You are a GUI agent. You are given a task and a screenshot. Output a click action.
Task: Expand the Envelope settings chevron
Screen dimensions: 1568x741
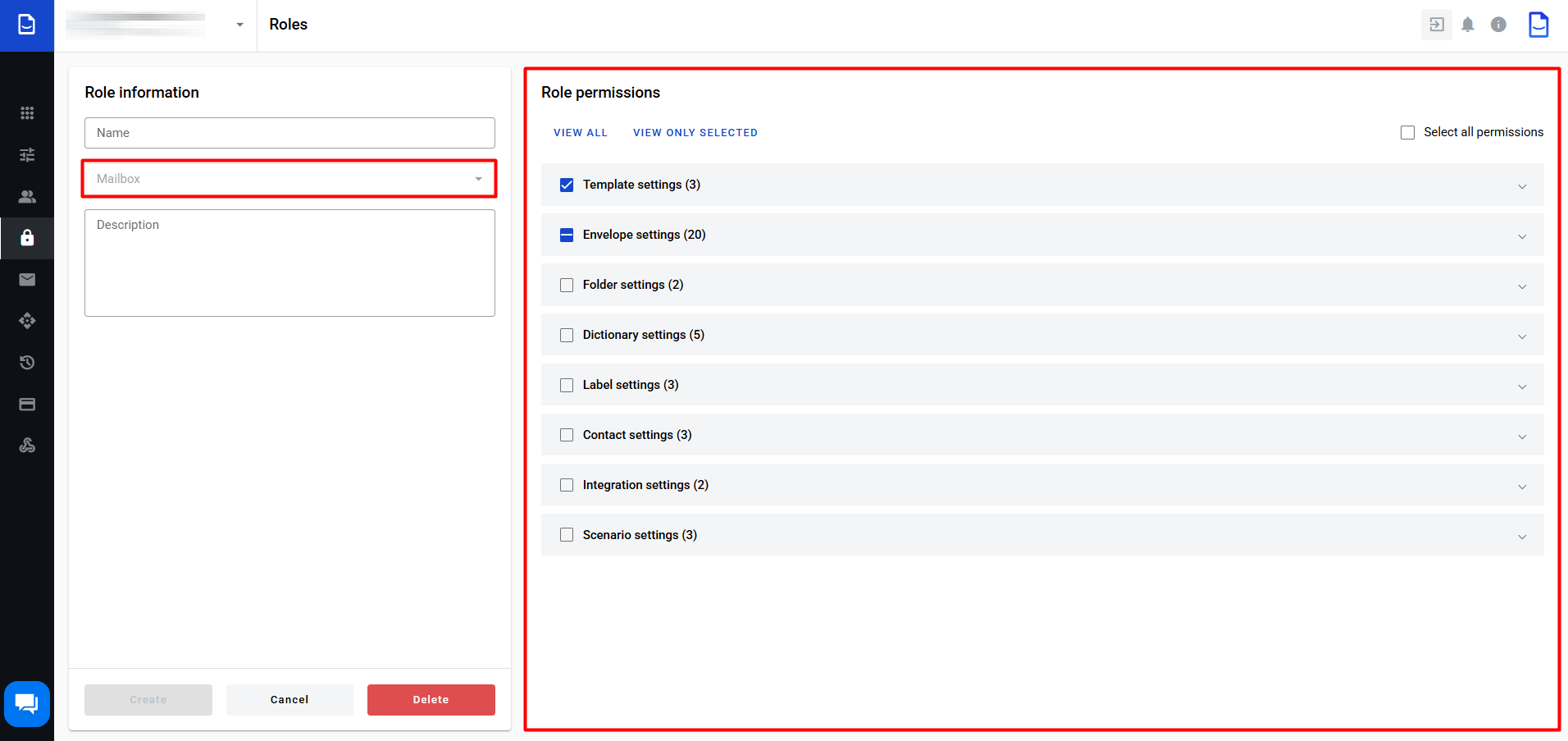tap(1521, 236)
